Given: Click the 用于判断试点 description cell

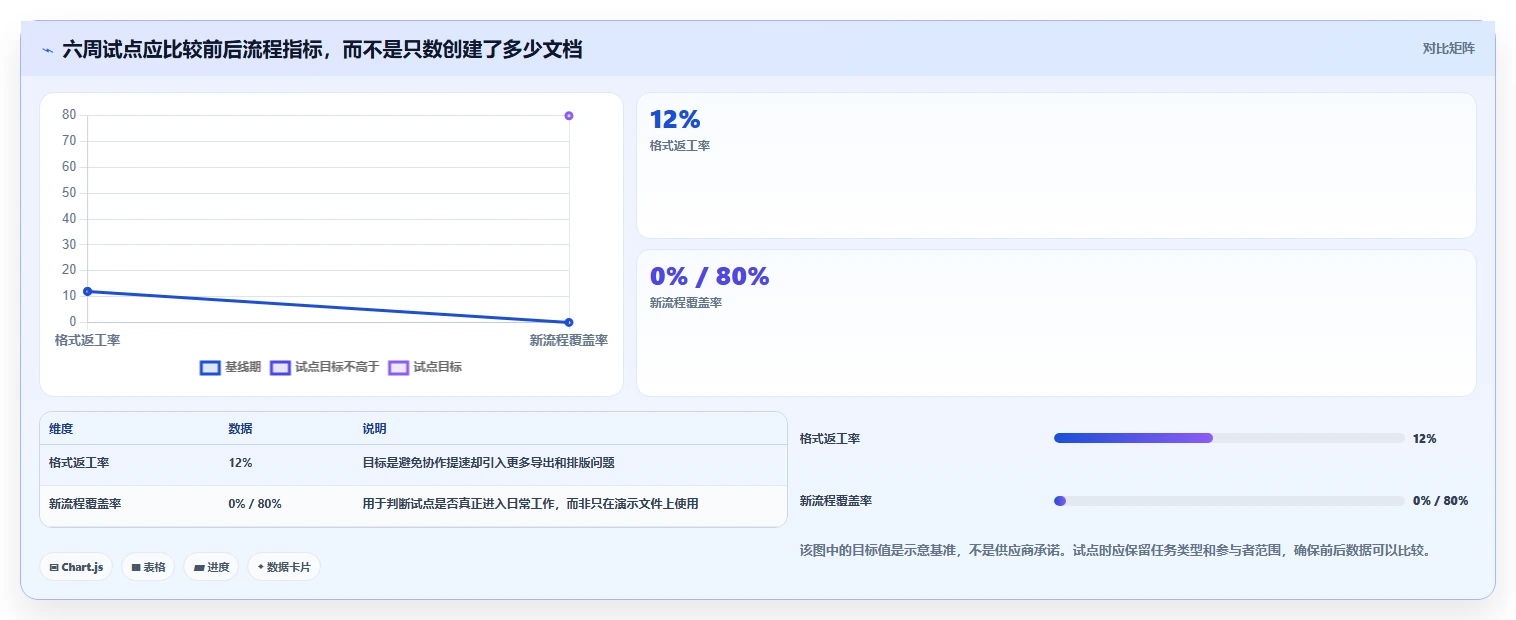Looking at the screenshot, I should 530,504.
